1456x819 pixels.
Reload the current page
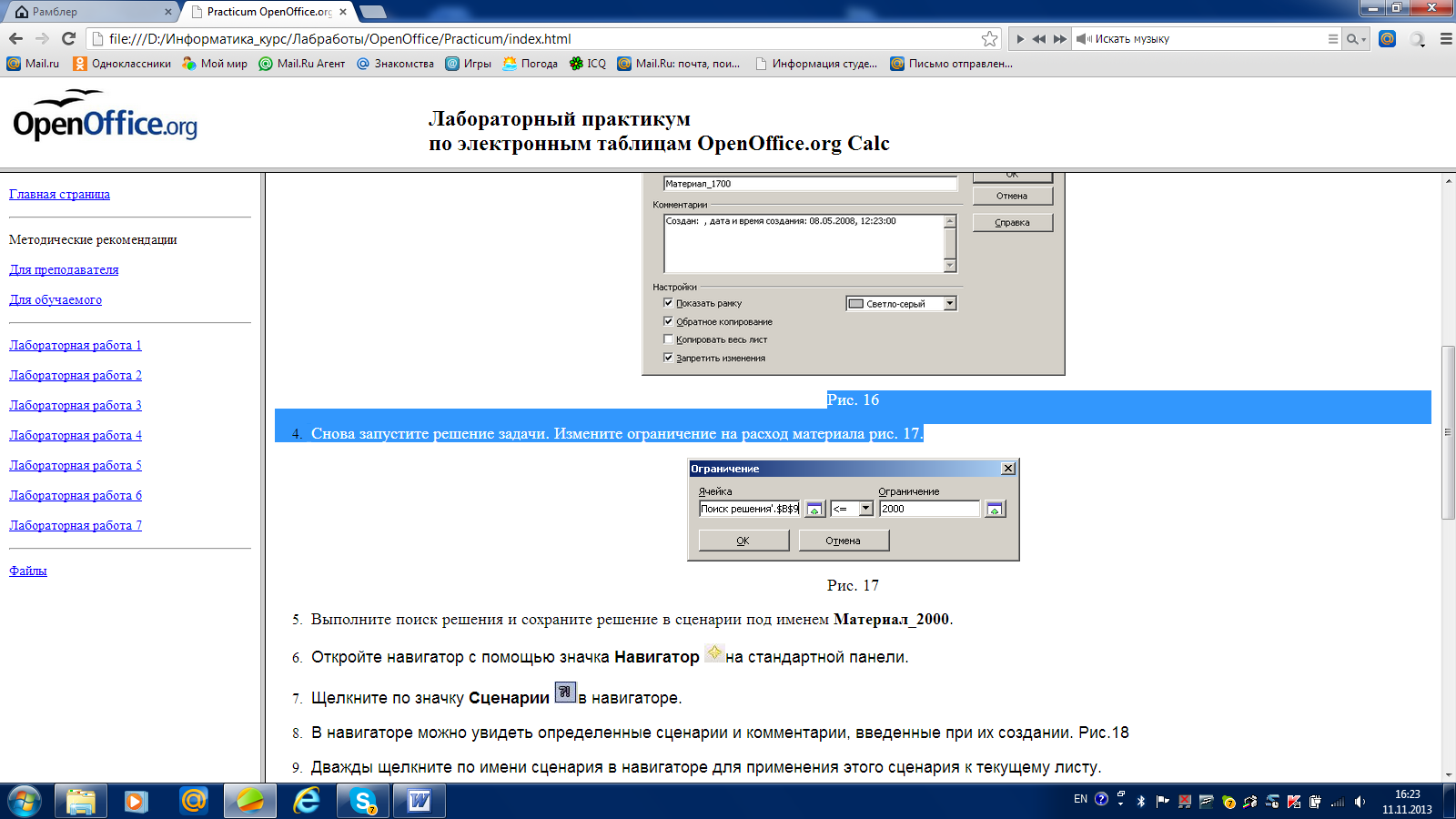click(68, 38)
